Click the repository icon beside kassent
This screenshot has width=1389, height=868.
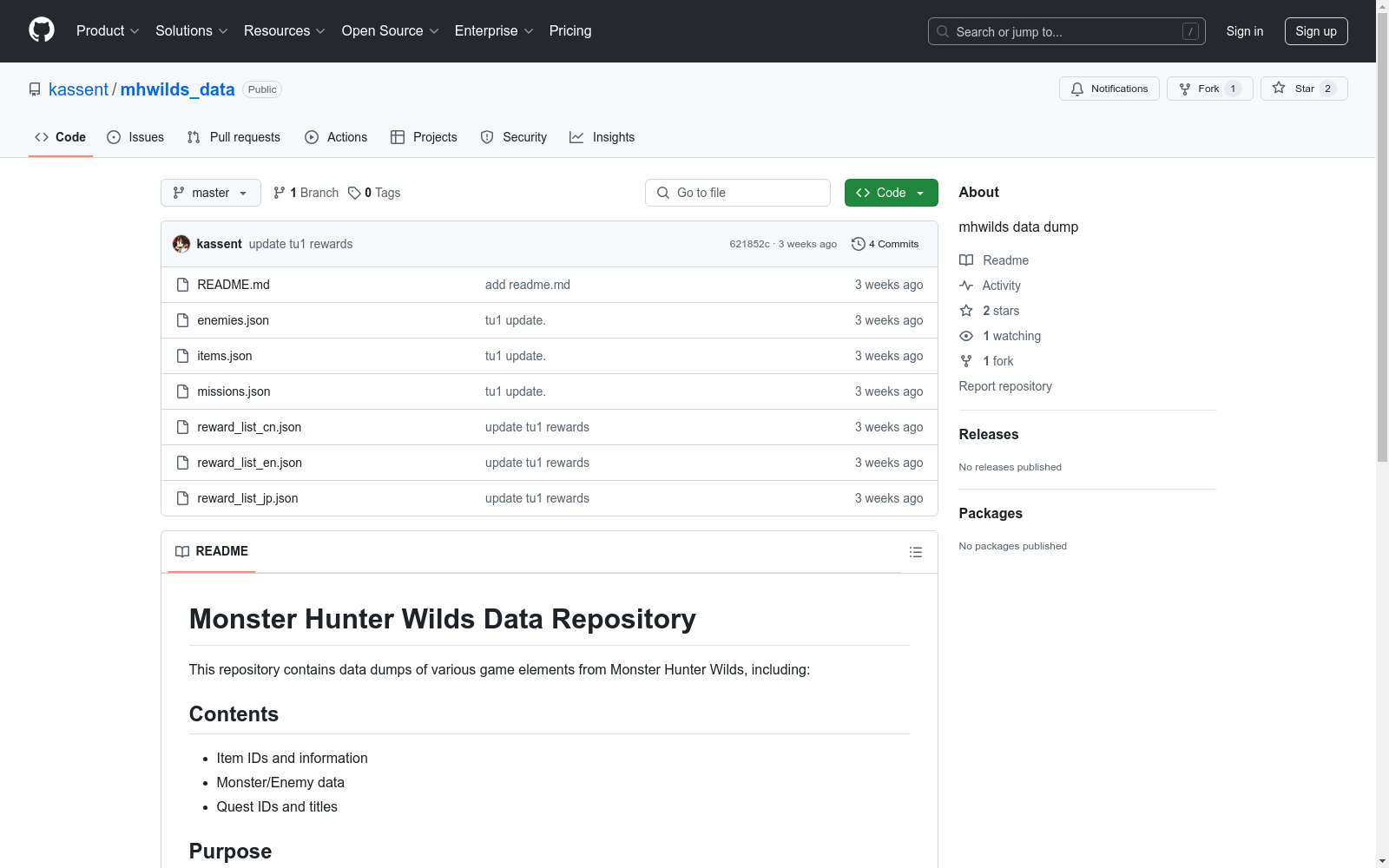pos(35,89)
